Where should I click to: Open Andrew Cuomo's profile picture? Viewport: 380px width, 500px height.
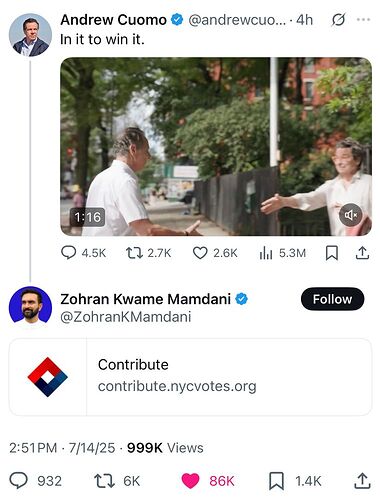point(30,35)
